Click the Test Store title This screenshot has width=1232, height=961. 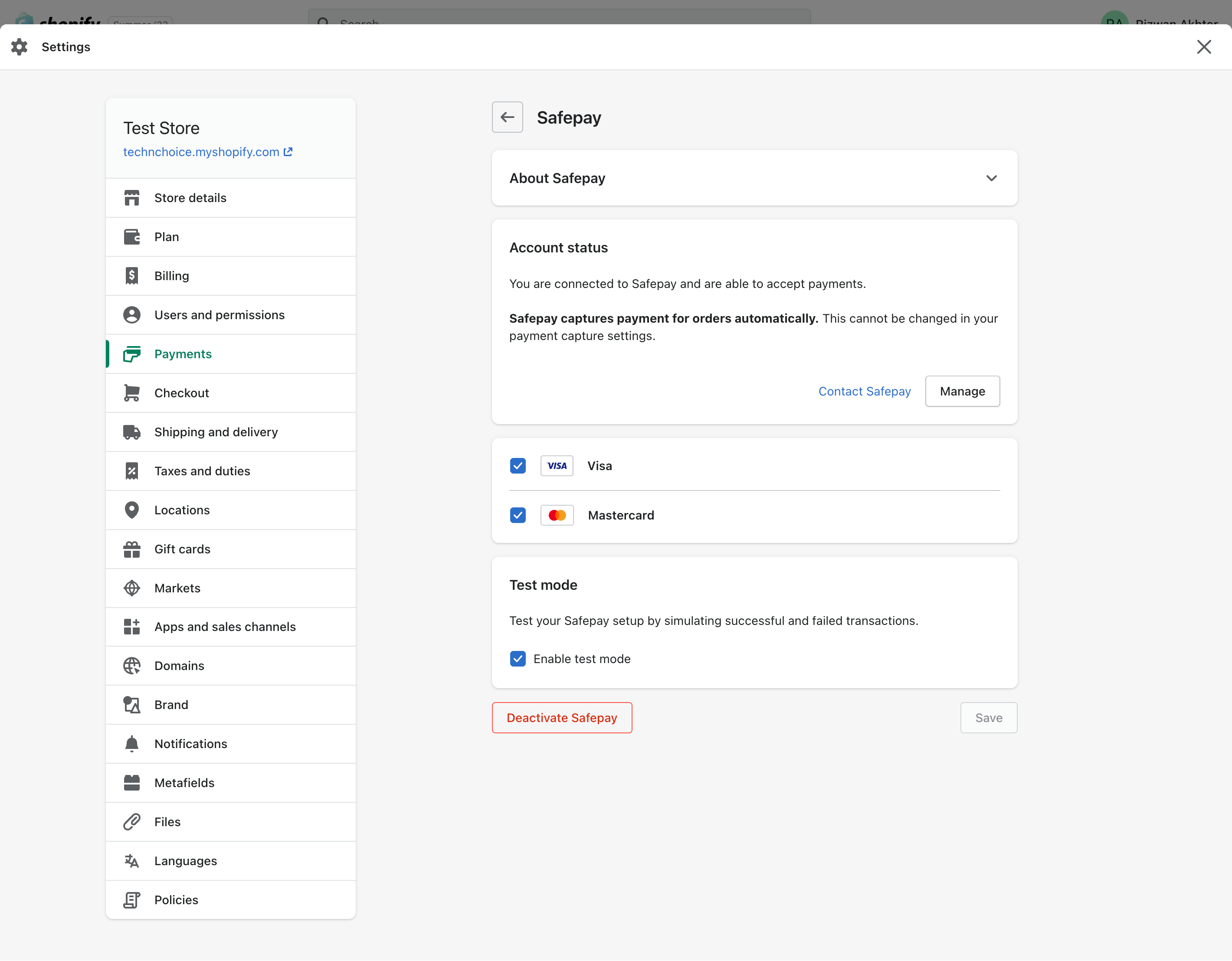pos(161,128)
